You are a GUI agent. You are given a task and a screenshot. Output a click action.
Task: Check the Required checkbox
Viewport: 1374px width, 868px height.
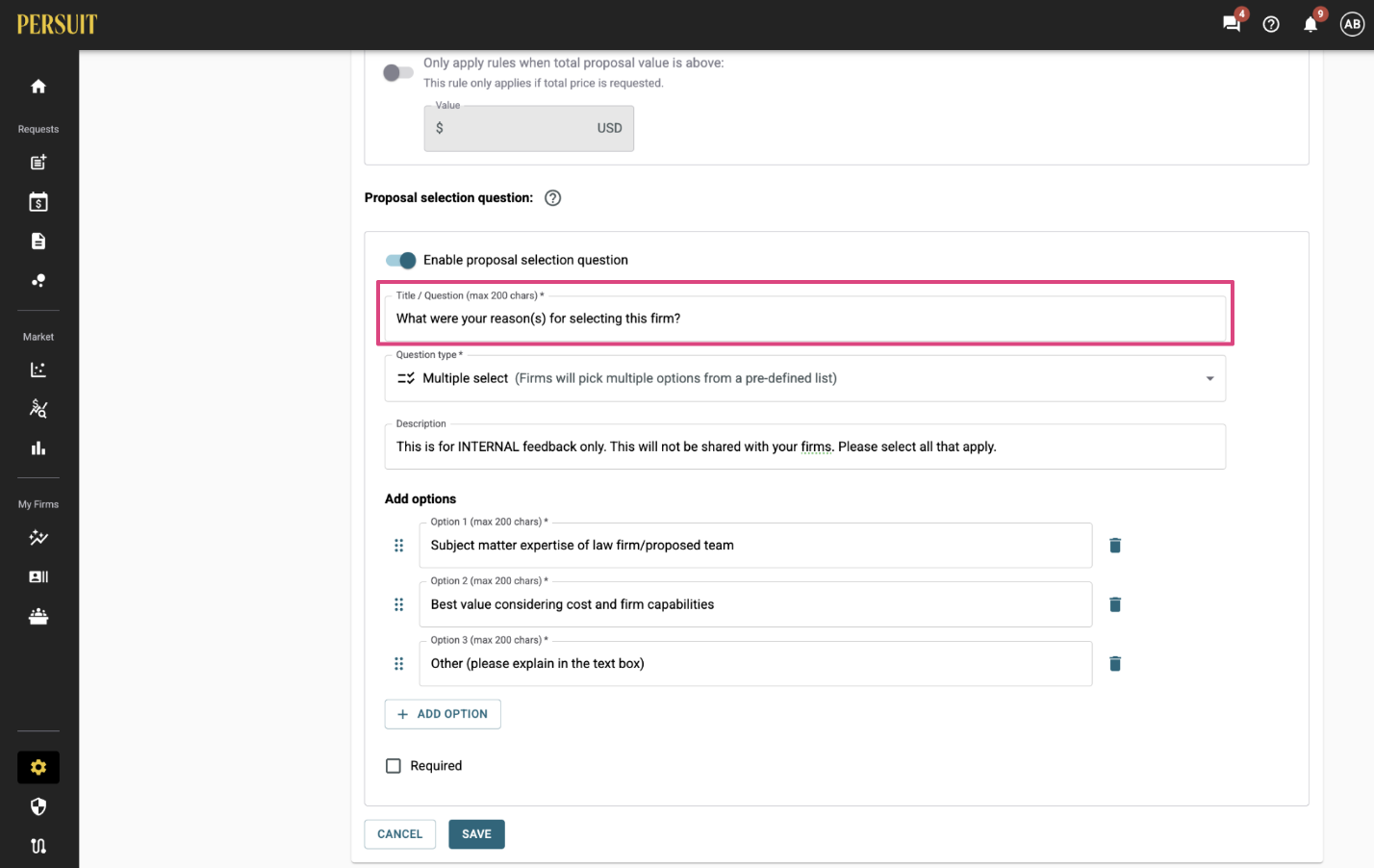394,766
